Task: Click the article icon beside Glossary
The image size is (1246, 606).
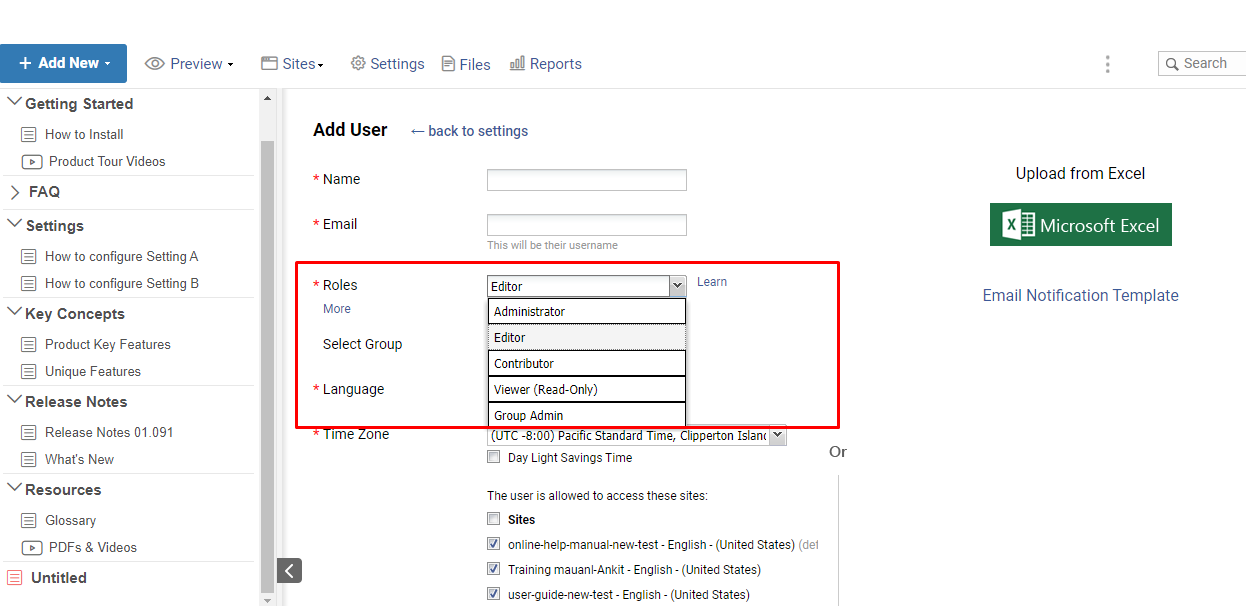Action: click(28, 520)
